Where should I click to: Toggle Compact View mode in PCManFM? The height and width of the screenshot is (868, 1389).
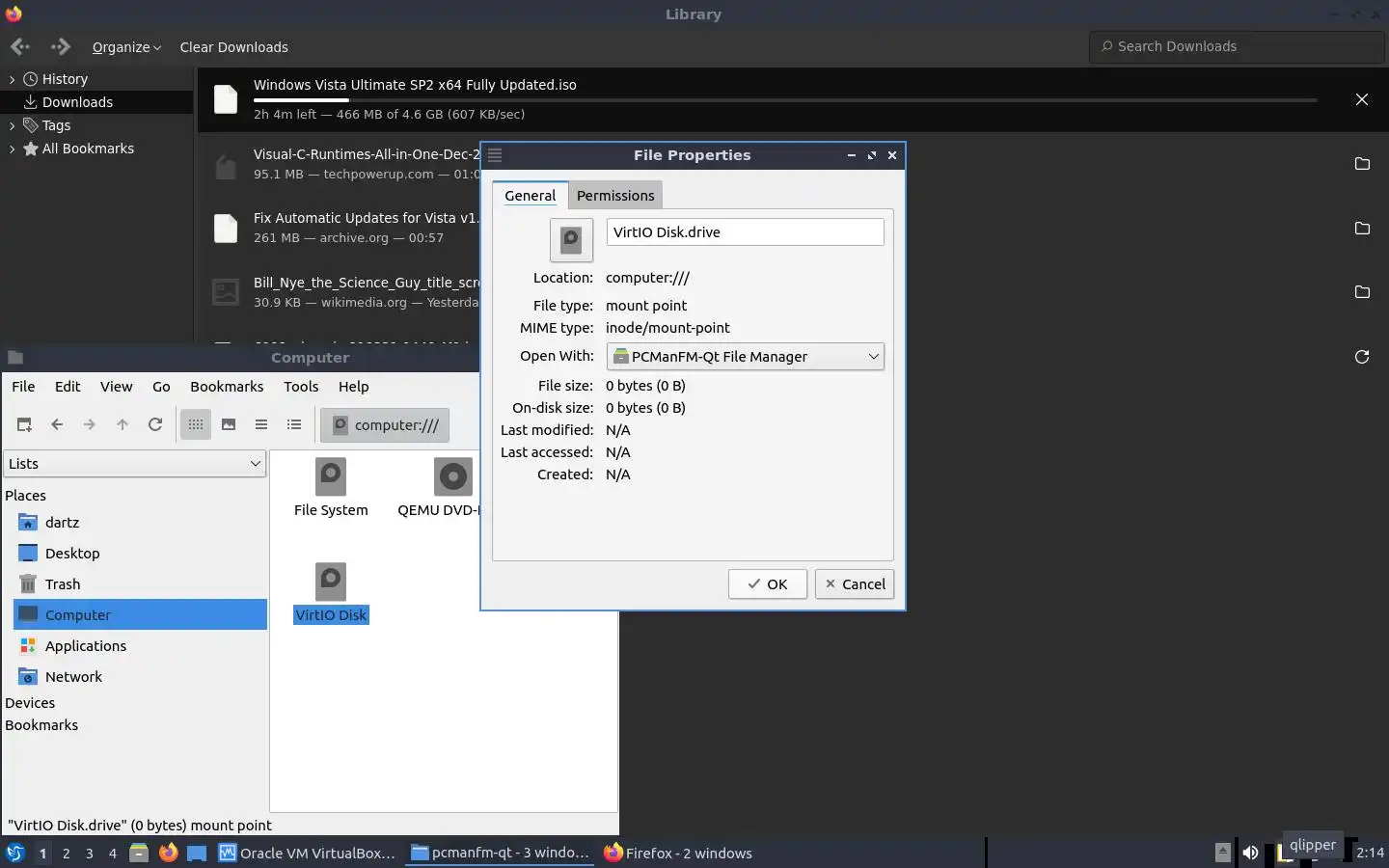[261, 424]
